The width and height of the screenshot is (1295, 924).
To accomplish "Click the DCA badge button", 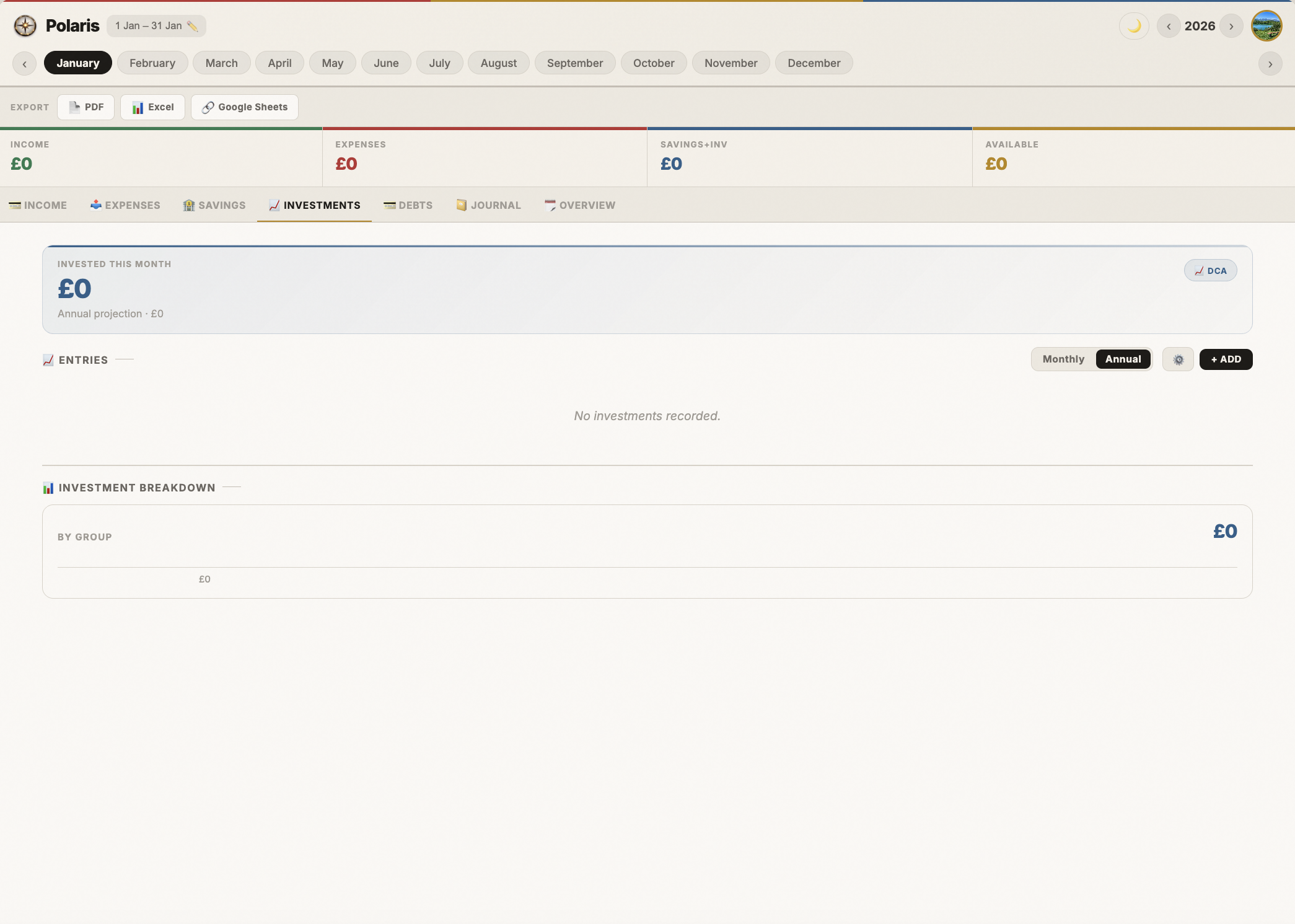I will (x=1211, y=271).
